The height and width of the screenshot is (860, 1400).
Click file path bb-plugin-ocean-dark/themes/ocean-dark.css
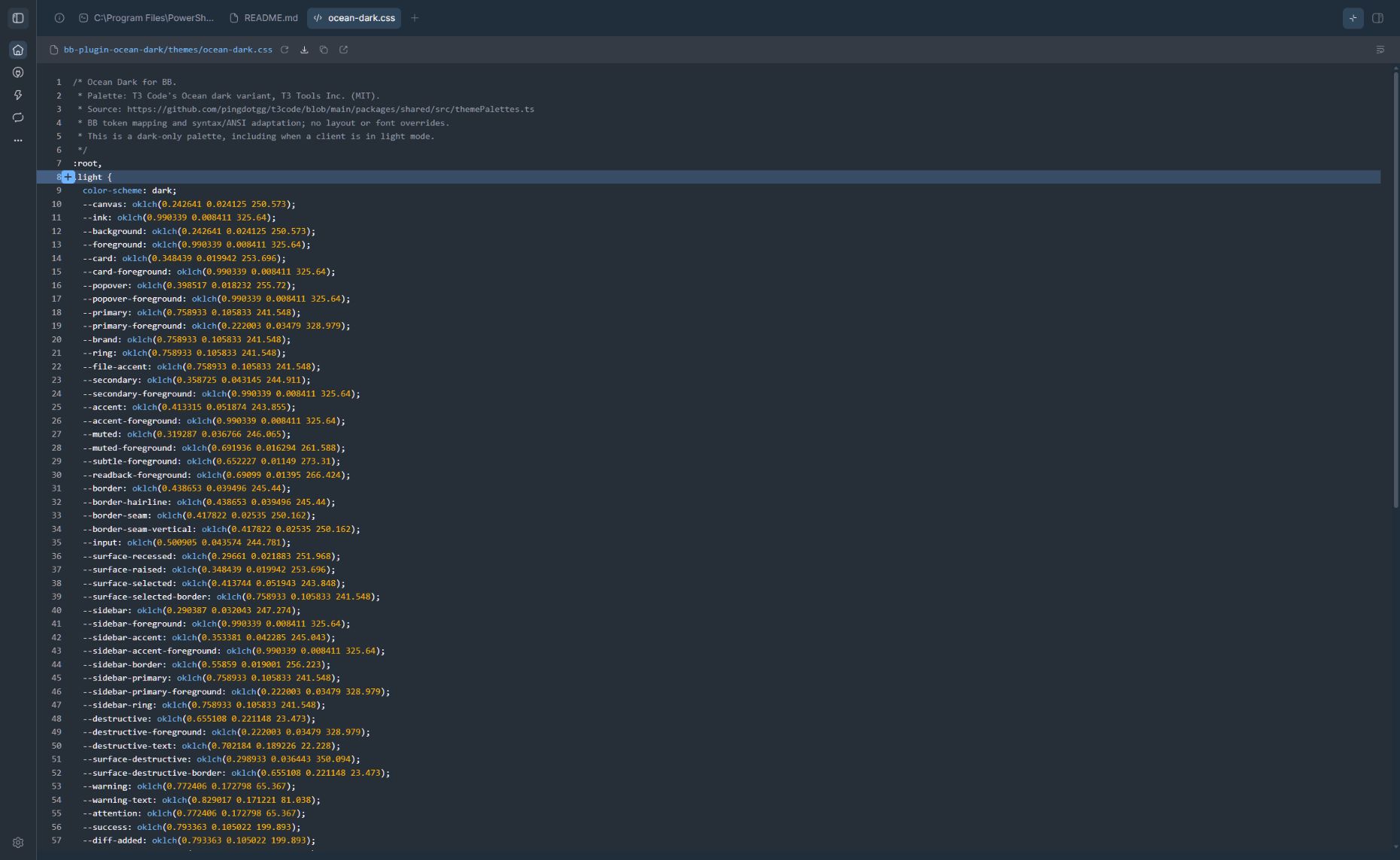[x=168, y=50]
